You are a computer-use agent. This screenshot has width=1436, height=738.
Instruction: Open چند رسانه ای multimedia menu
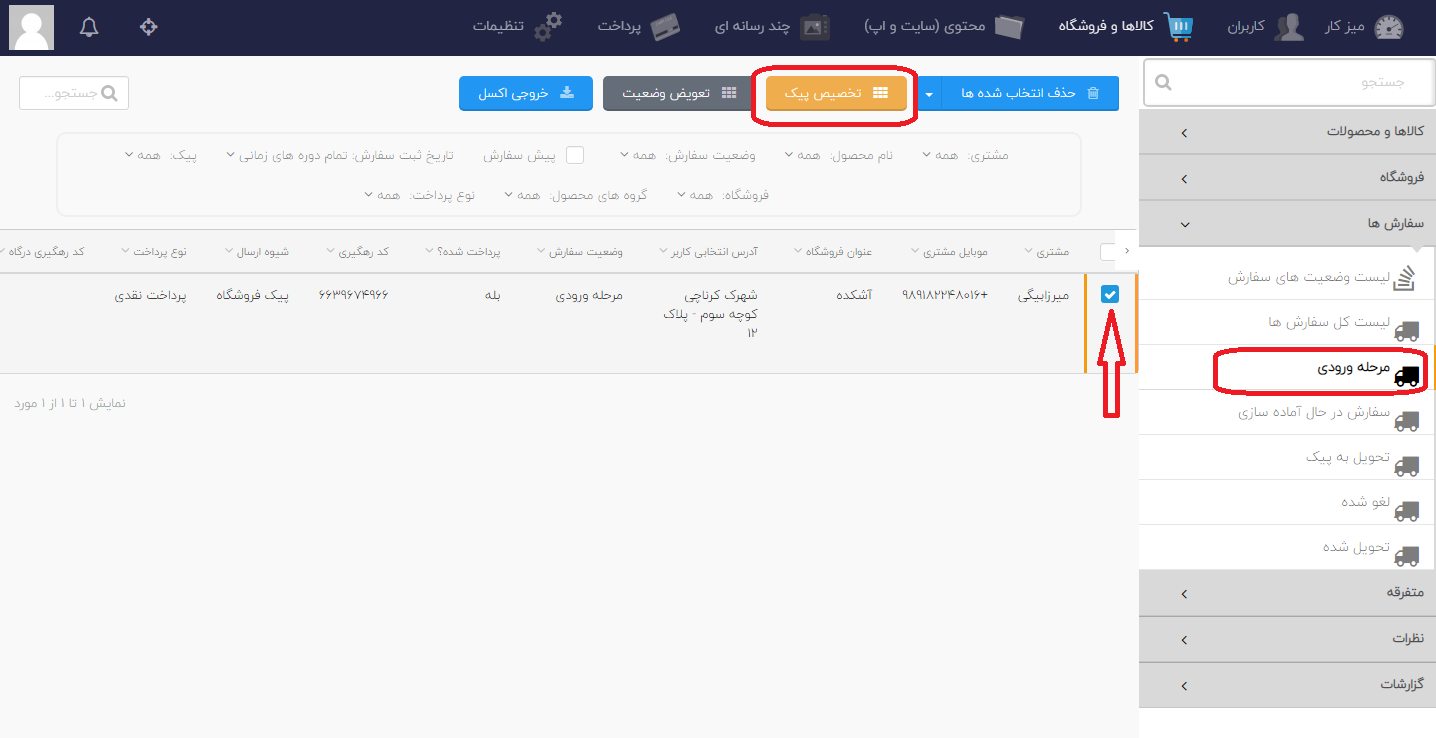pyautogui.click(x=772, y=27)
